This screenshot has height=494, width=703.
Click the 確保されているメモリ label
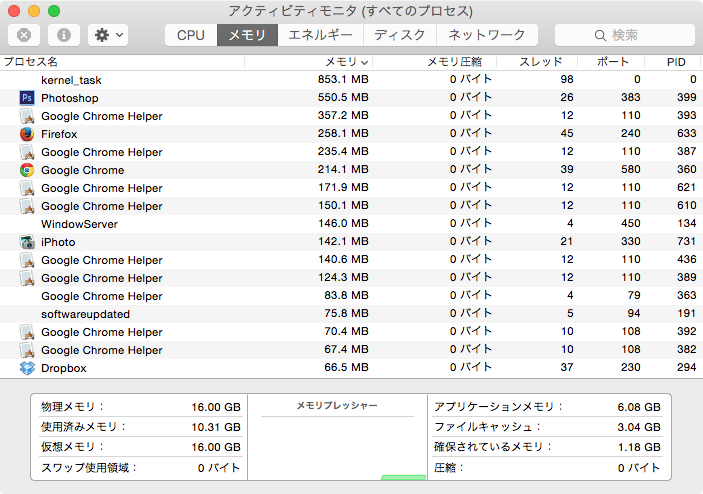click(x=492, y=446)
